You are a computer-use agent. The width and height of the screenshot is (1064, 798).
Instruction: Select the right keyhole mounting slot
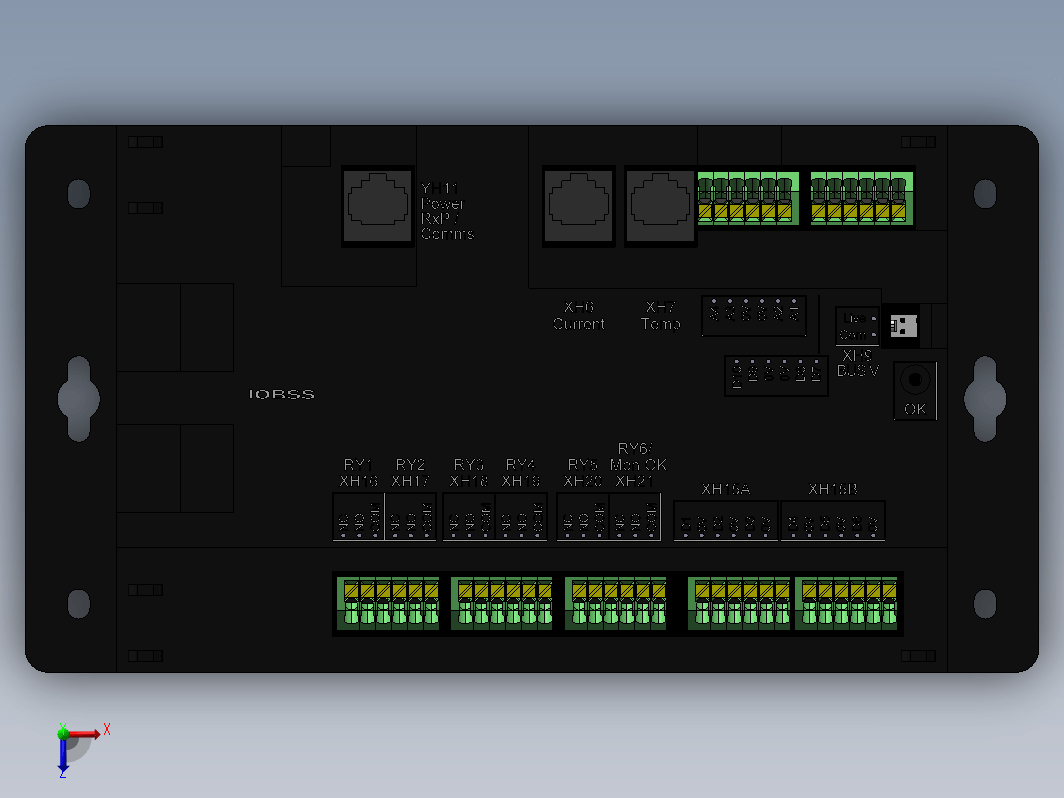point(985,399)
